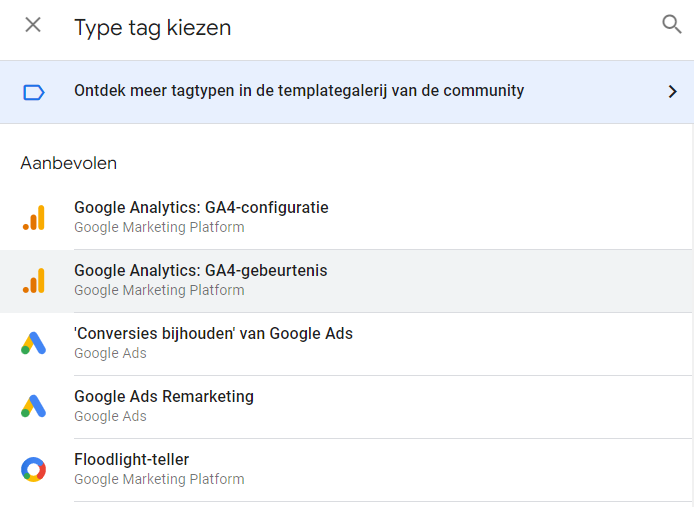This screenshot has width=694, height=507.
Task: Open the community templategalerij banner text
Action: [298, 91]
